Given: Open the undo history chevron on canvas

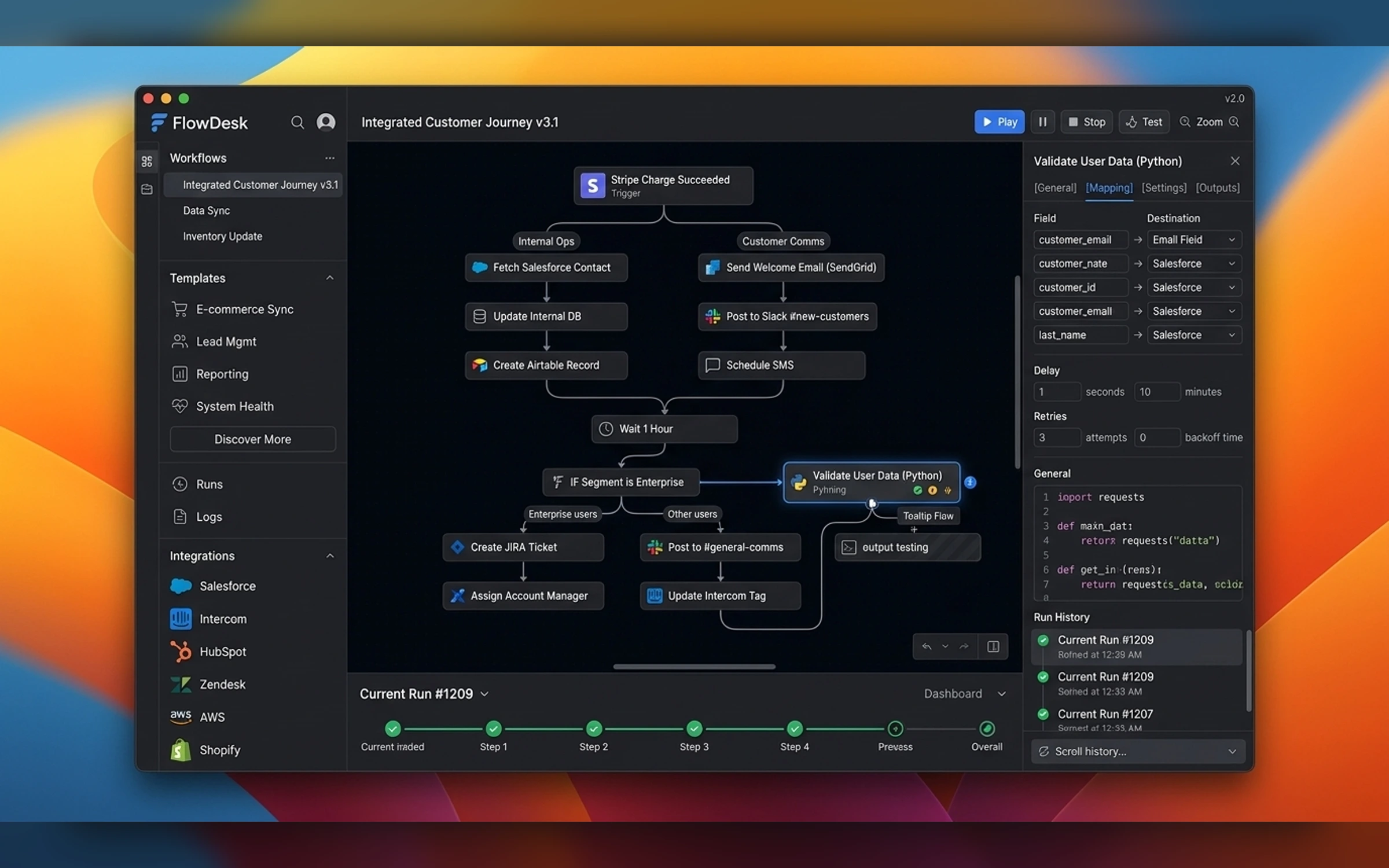Looking at the screenshot, I should coord(945,646).
